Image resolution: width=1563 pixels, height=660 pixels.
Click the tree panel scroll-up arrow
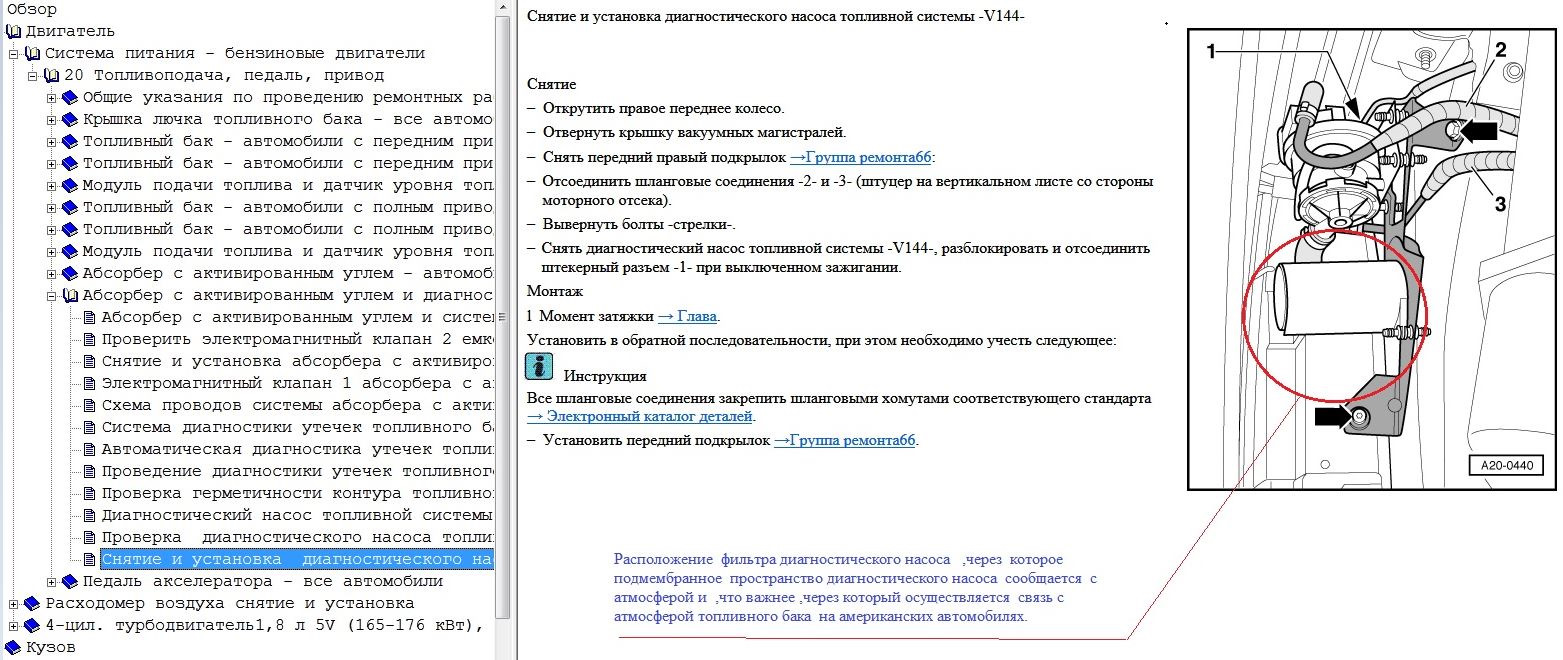pyautogui.click(x=504, y=7)
